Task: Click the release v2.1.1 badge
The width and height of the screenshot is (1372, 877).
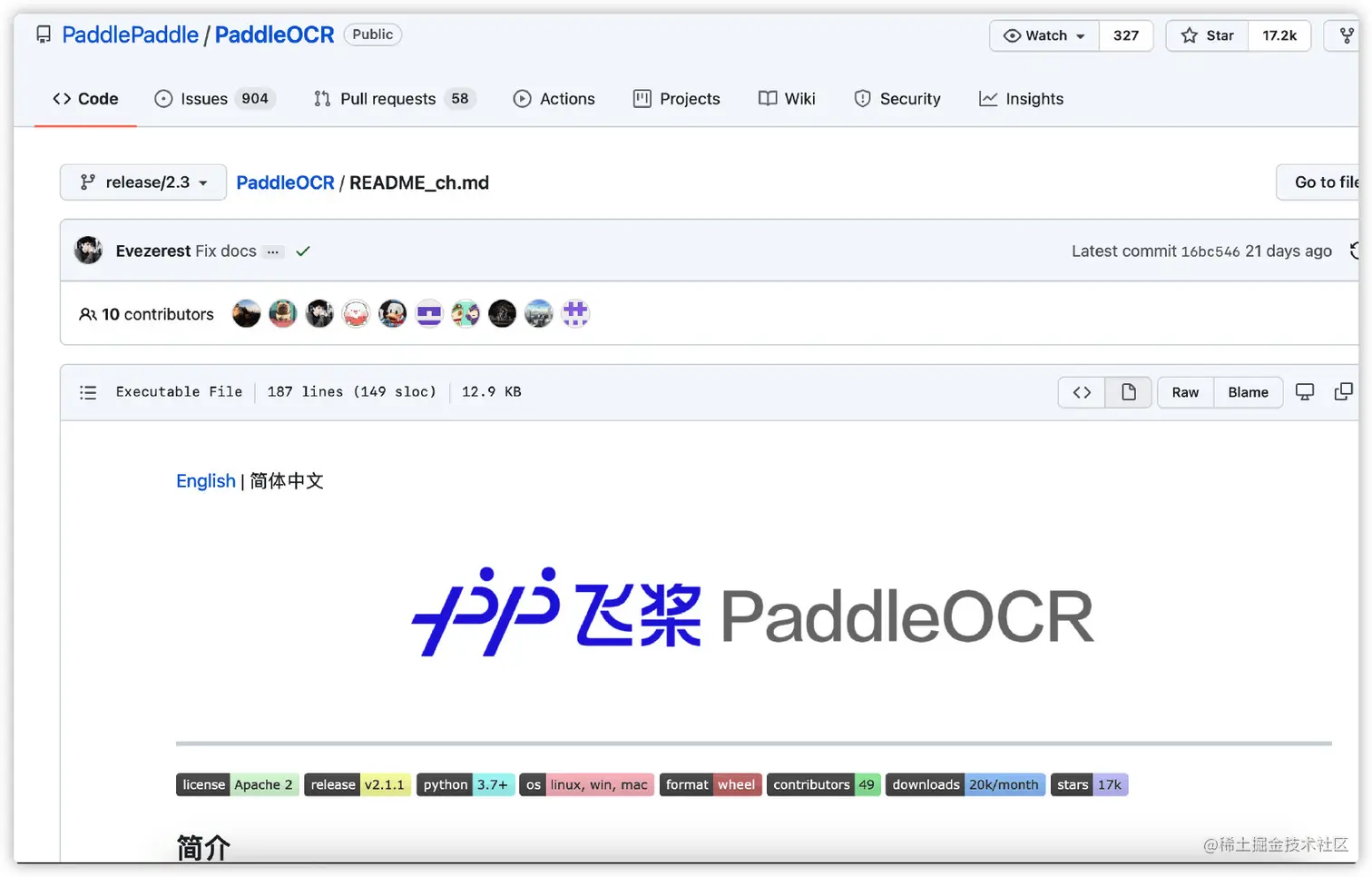Action: tap(358, 784)
